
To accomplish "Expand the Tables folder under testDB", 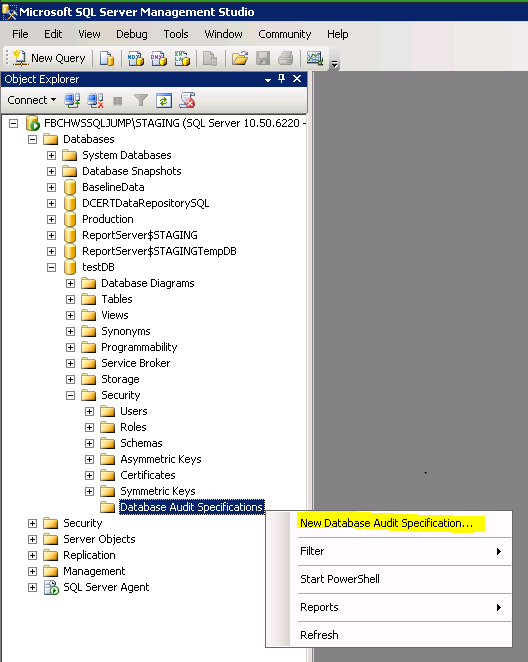I will pos(70,300).
